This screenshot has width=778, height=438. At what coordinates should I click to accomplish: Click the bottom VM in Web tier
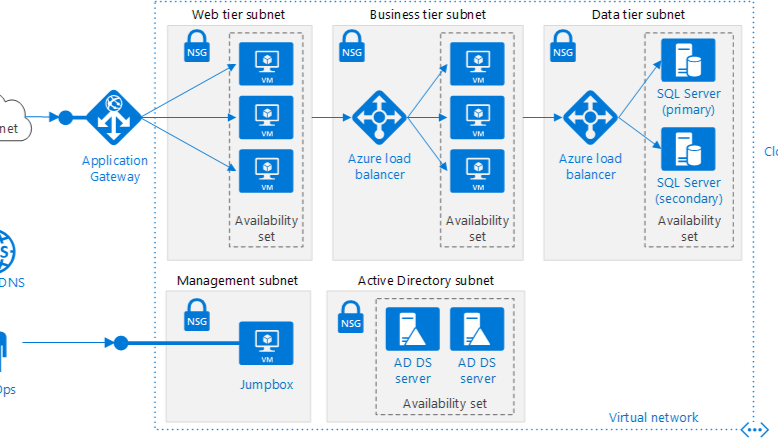click(266, 171)
